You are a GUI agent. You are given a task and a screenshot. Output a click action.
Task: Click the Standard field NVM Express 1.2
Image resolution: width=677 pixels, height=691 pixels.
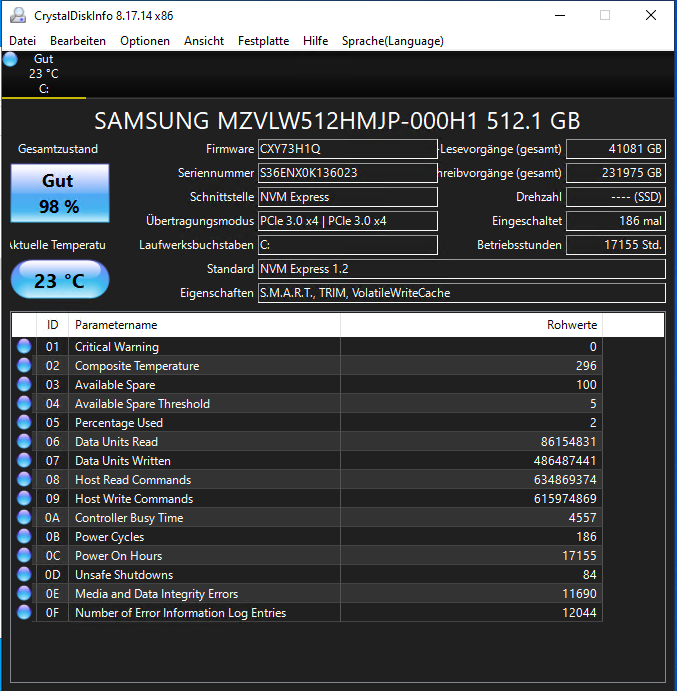(x=461, y=269)
